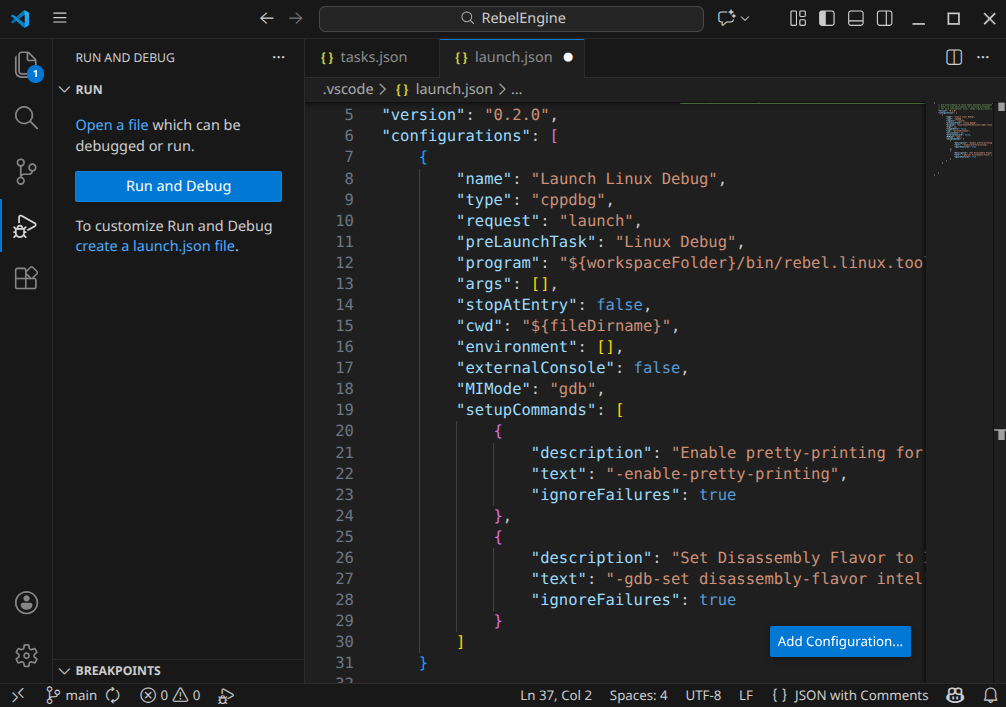The image size is (1006, 707).
Task: Click the "cppdbg" value text
Action: 568,200
